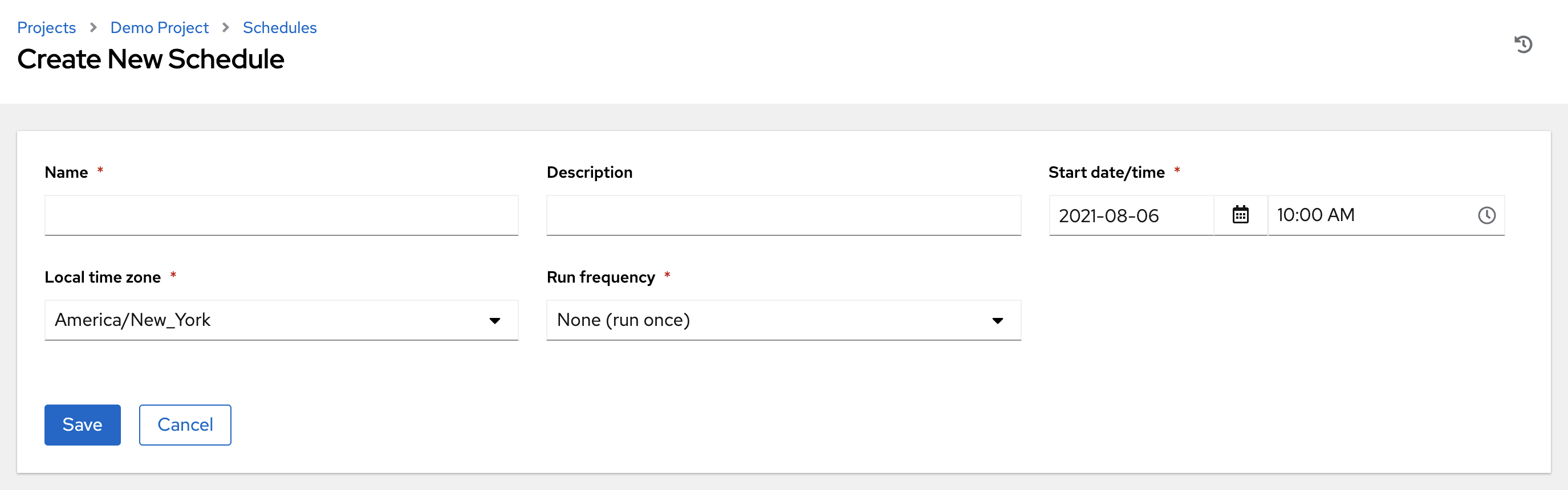Click the required asterisk beside Start date/time
Screen dimensions: 1568x490
coord(1179,171)
